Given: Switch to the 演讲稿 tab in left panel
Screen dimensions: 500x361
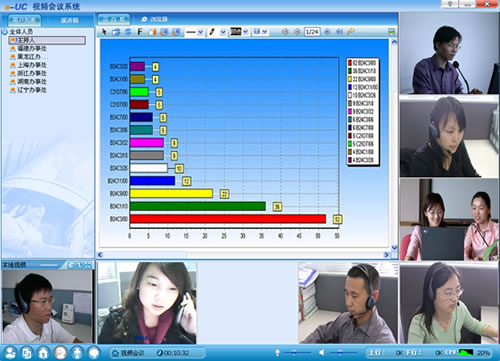Looking at the screenshot, I should 69,20.
